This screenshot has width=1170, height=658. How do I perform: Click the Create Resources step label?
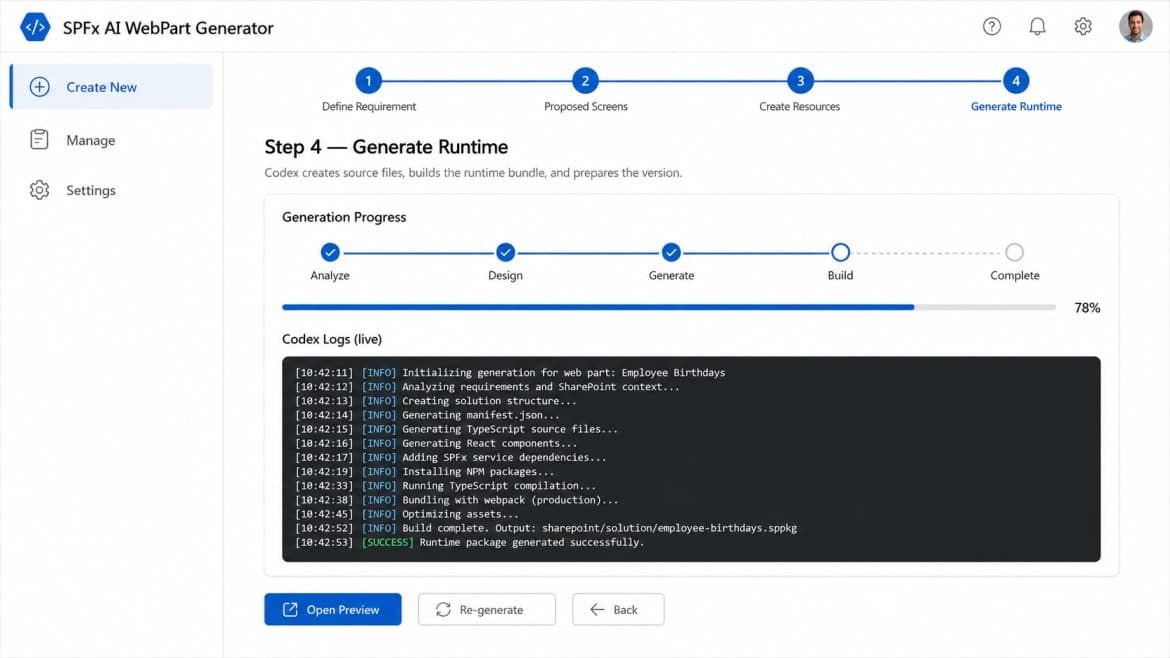[799, 107]
